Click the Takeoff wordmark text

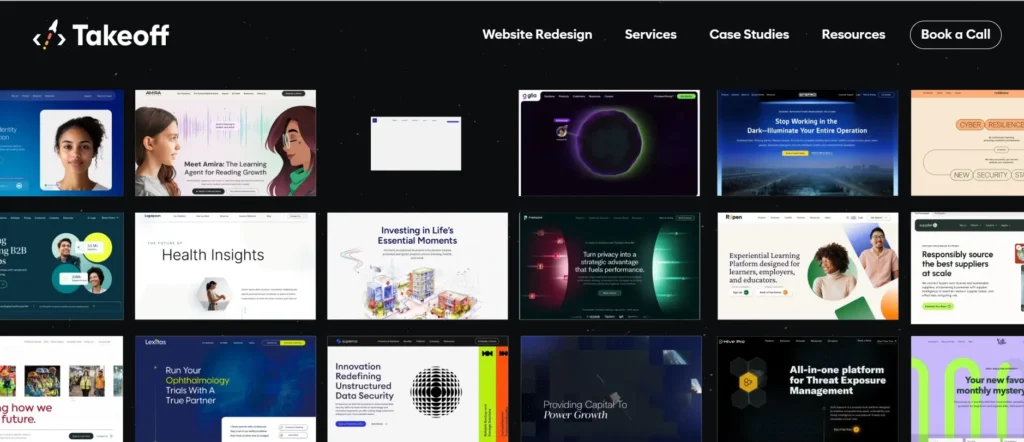click(121, 35)
